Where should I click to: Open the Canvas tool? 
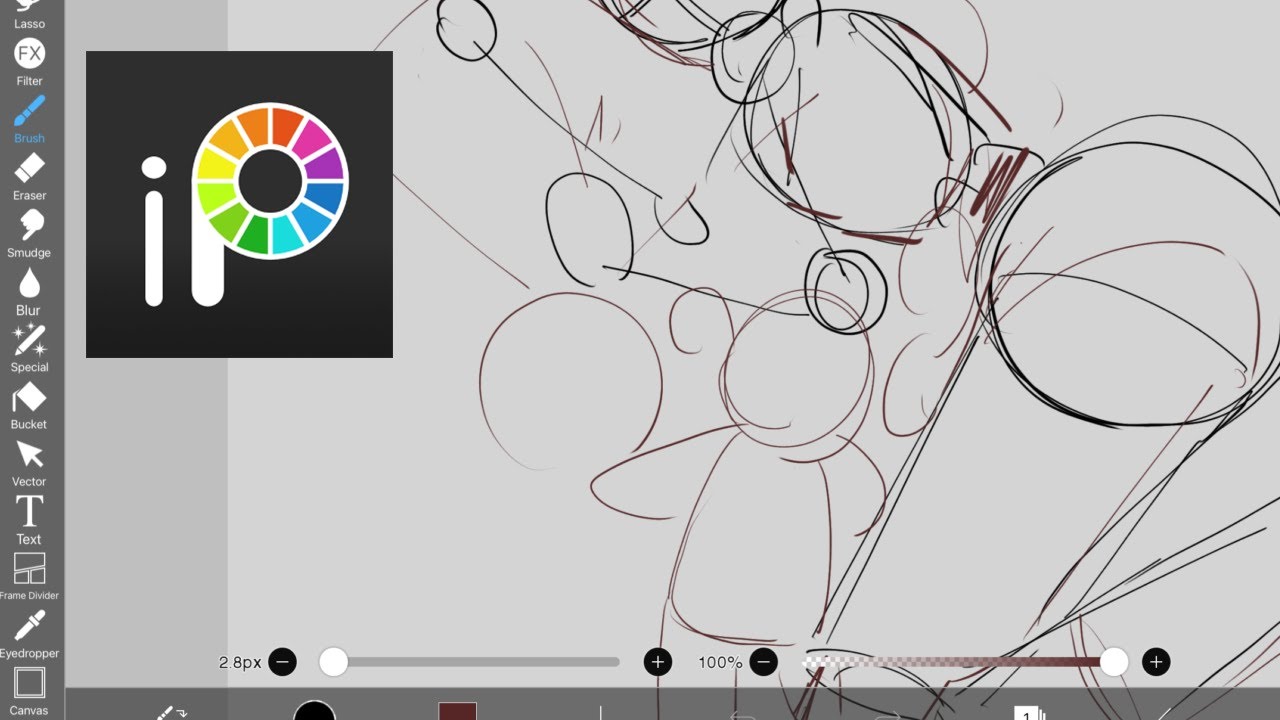coord(29,692)
